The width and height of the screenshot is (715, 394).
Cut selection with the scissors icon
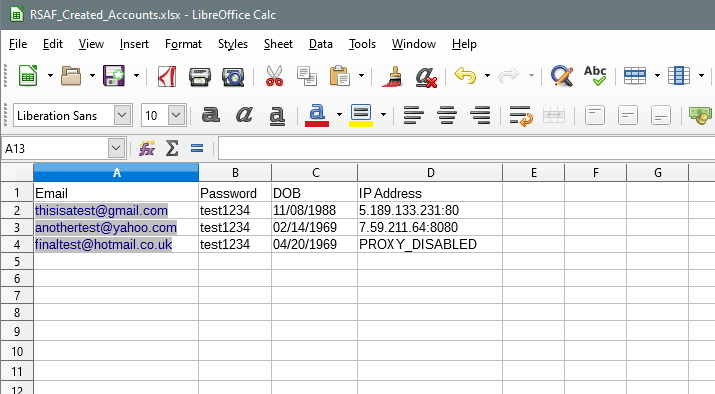pos(274,76)
